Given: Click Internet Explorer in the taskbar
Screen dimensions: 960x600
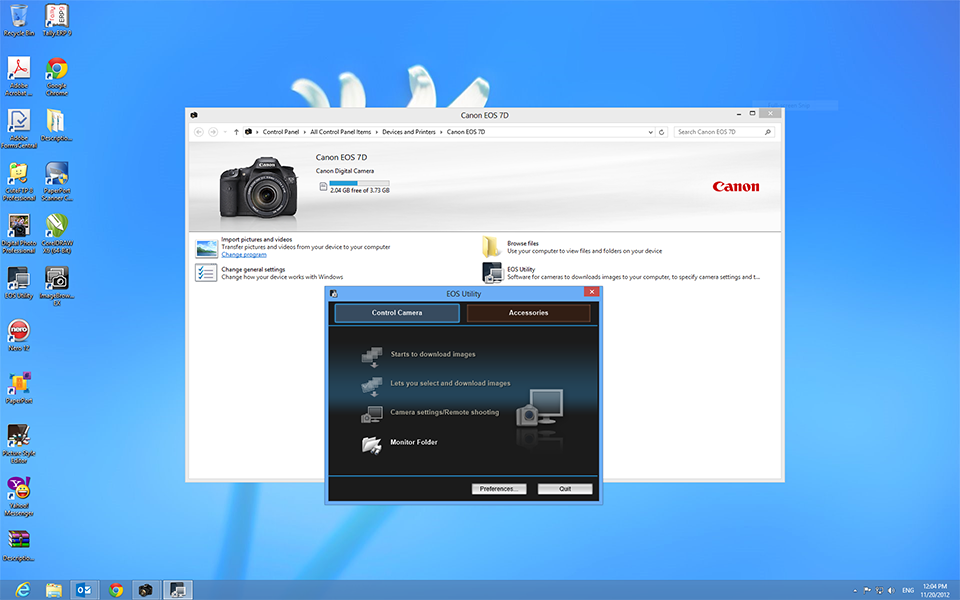Looking at the screenshot, I should (22, 590).
